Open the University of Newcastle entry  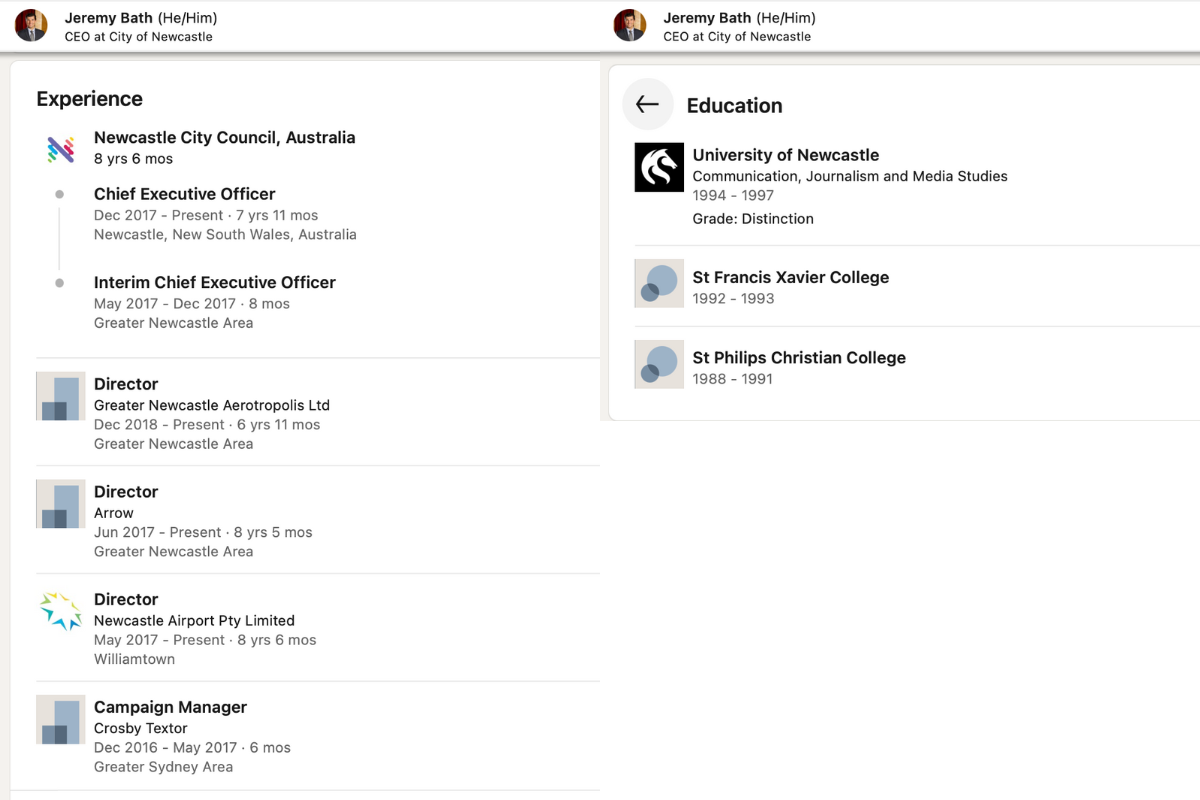[785, 155]
